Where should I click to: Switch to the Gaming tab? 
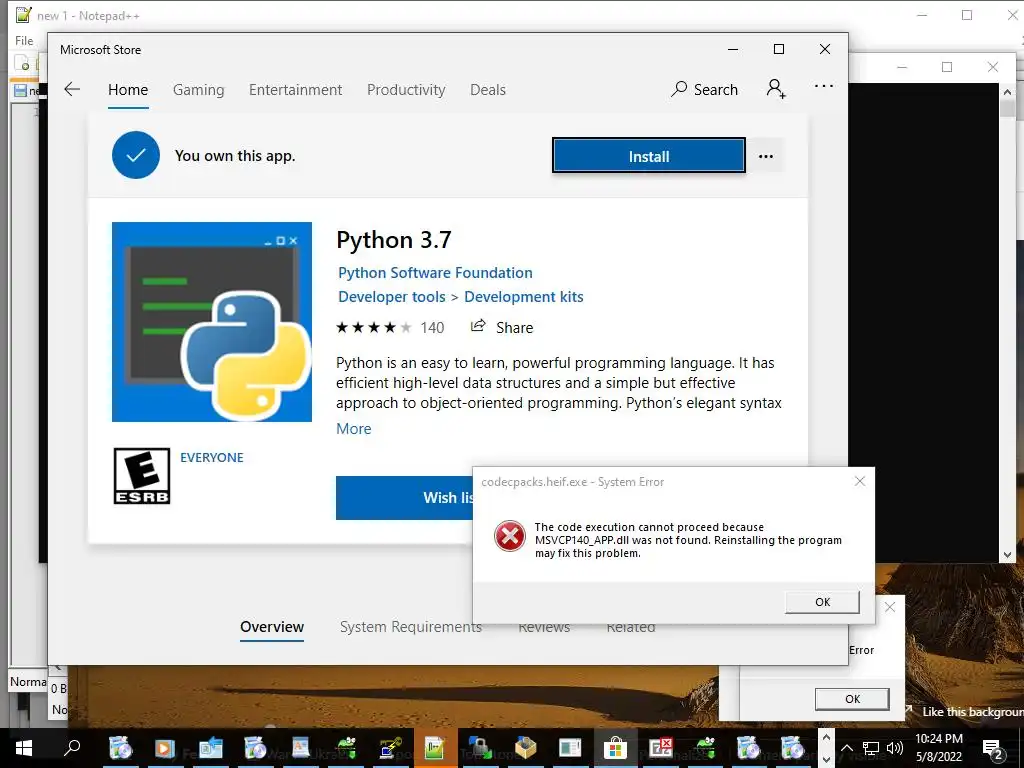point(199,90)
